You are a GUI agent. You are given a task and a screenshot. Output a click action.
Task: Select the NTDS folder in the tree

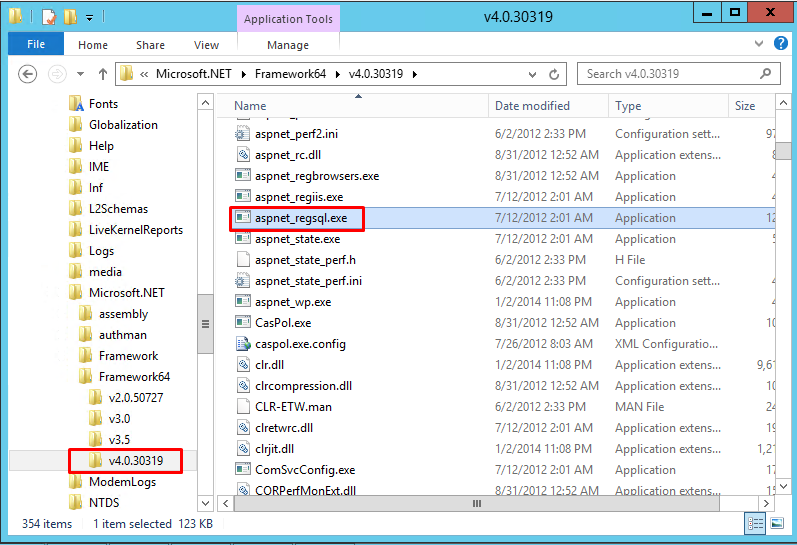104,503
